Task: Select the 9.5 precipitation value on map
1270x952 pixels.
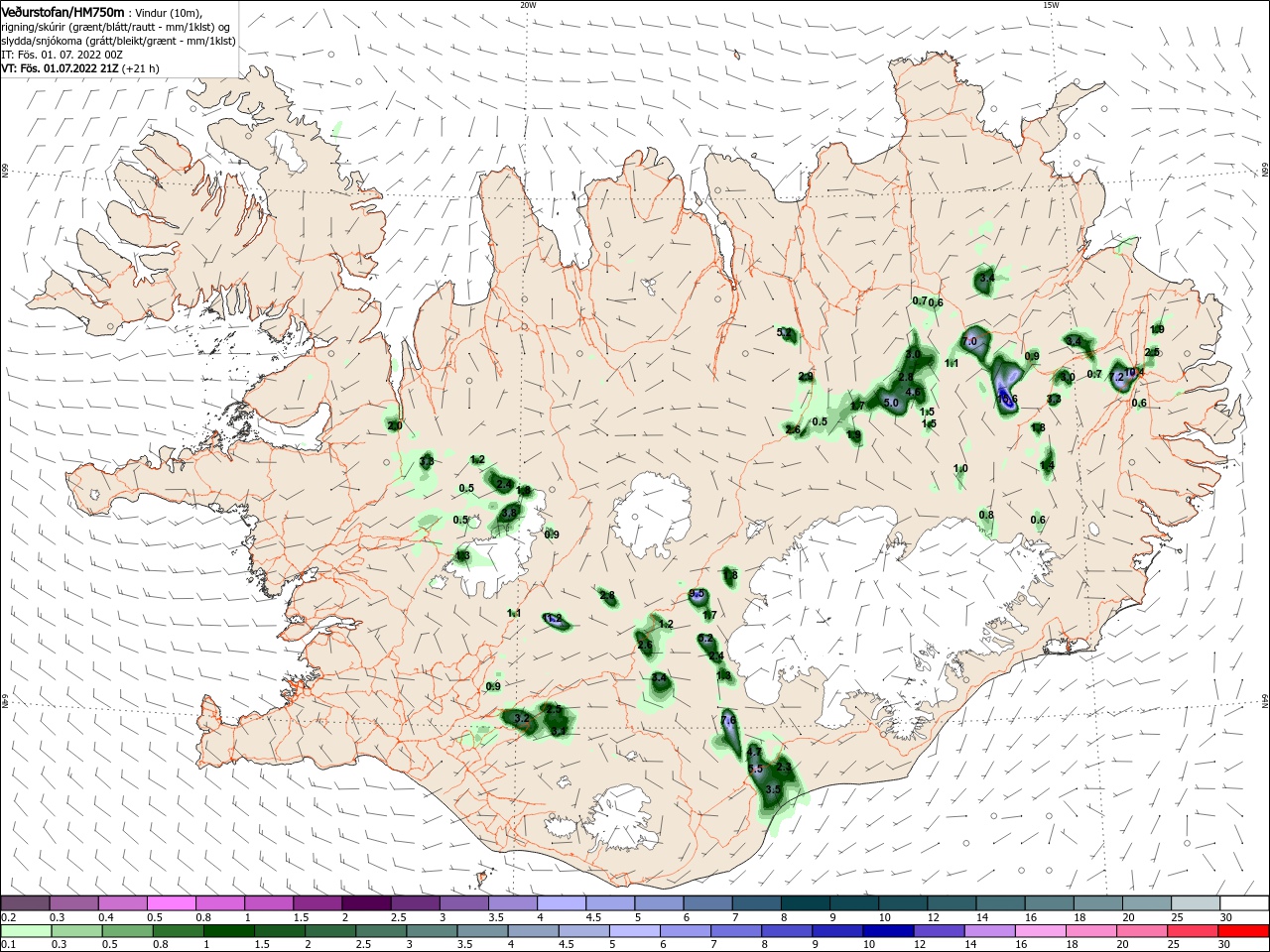Action: point(696,594)
